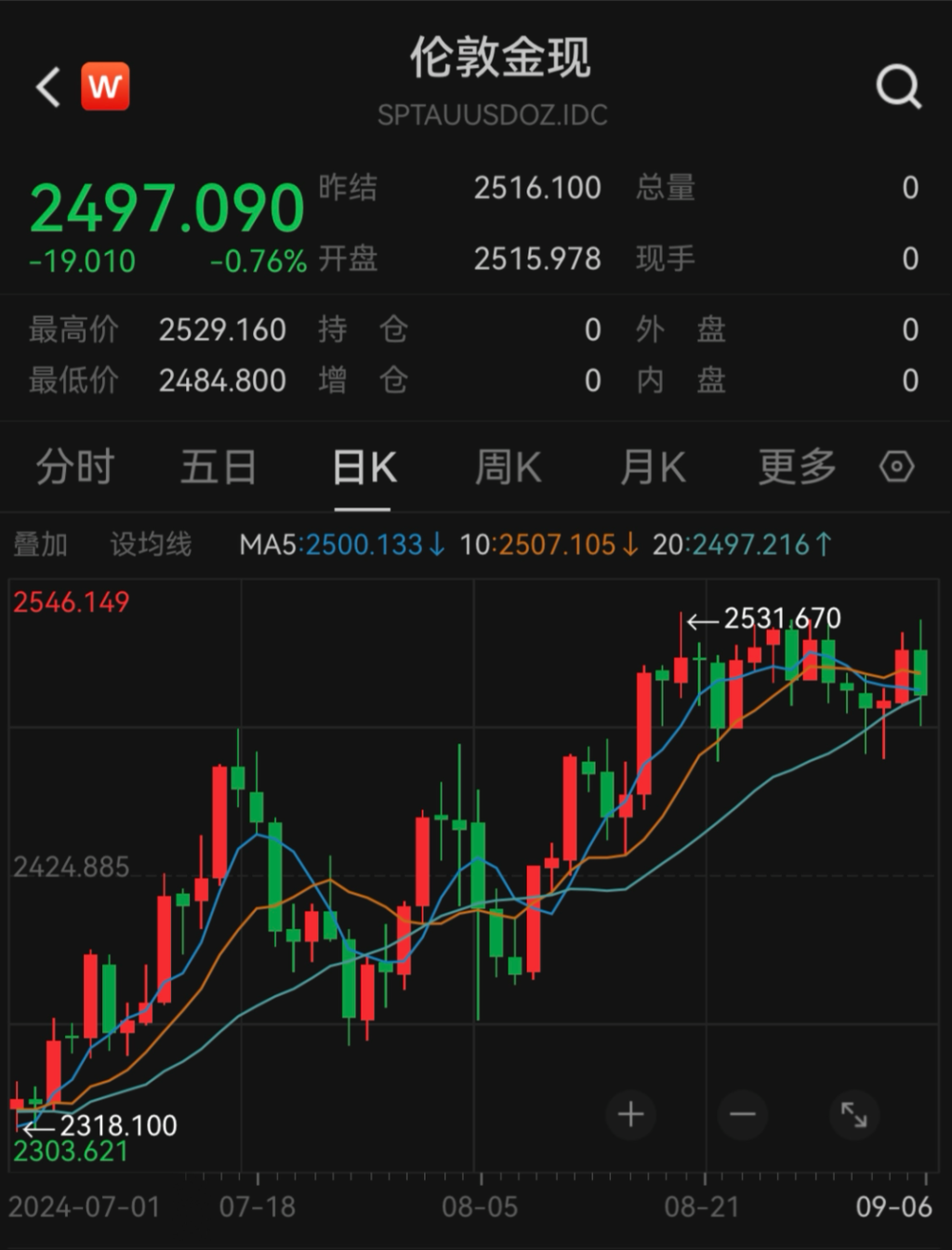The image size is (952, 1250).
Task: Tap the 2531.670 high marker label
Action: [782, 618]
